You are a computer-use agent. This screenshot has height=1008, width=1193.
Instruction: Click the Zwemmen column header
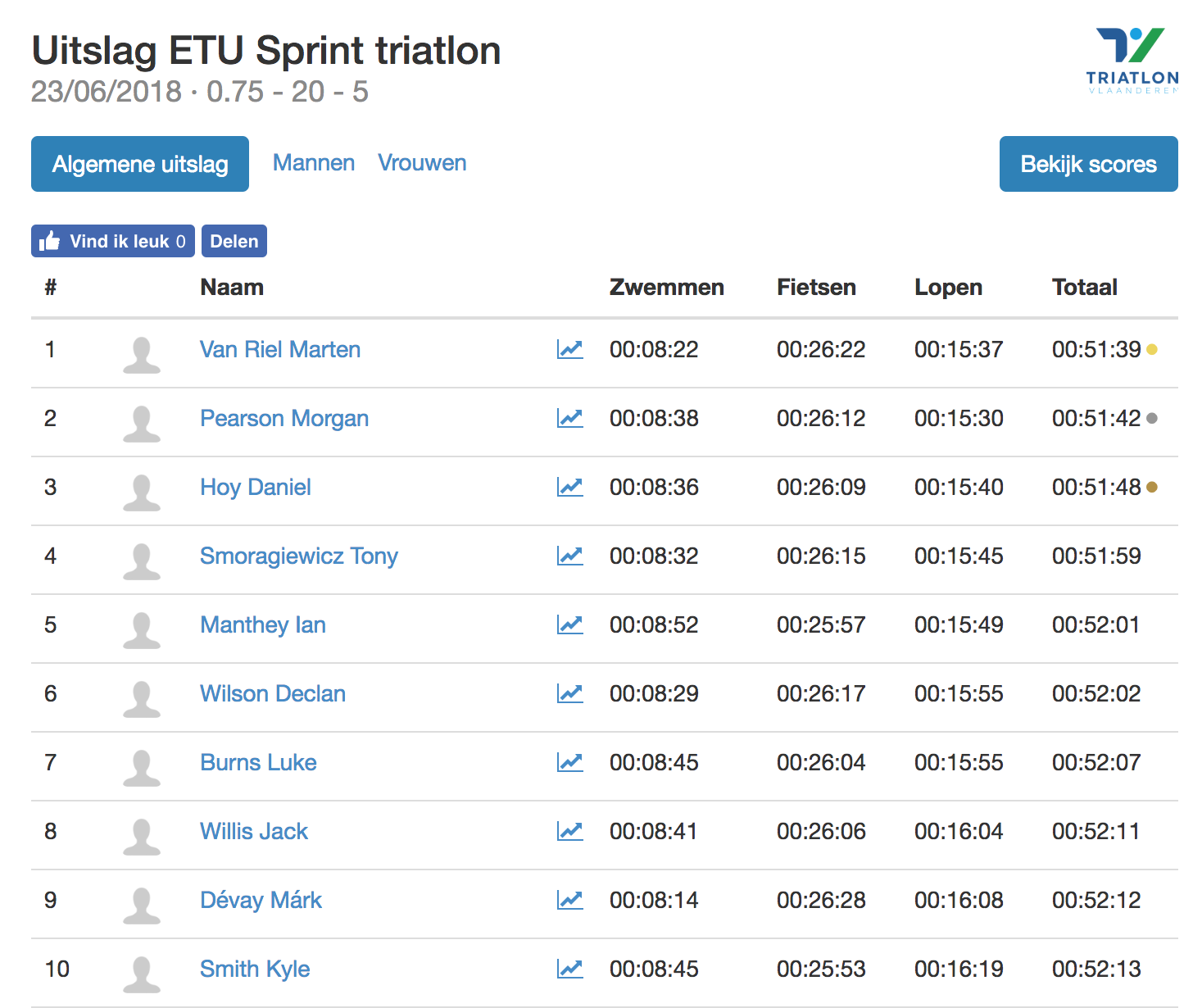tap(667, 288)
